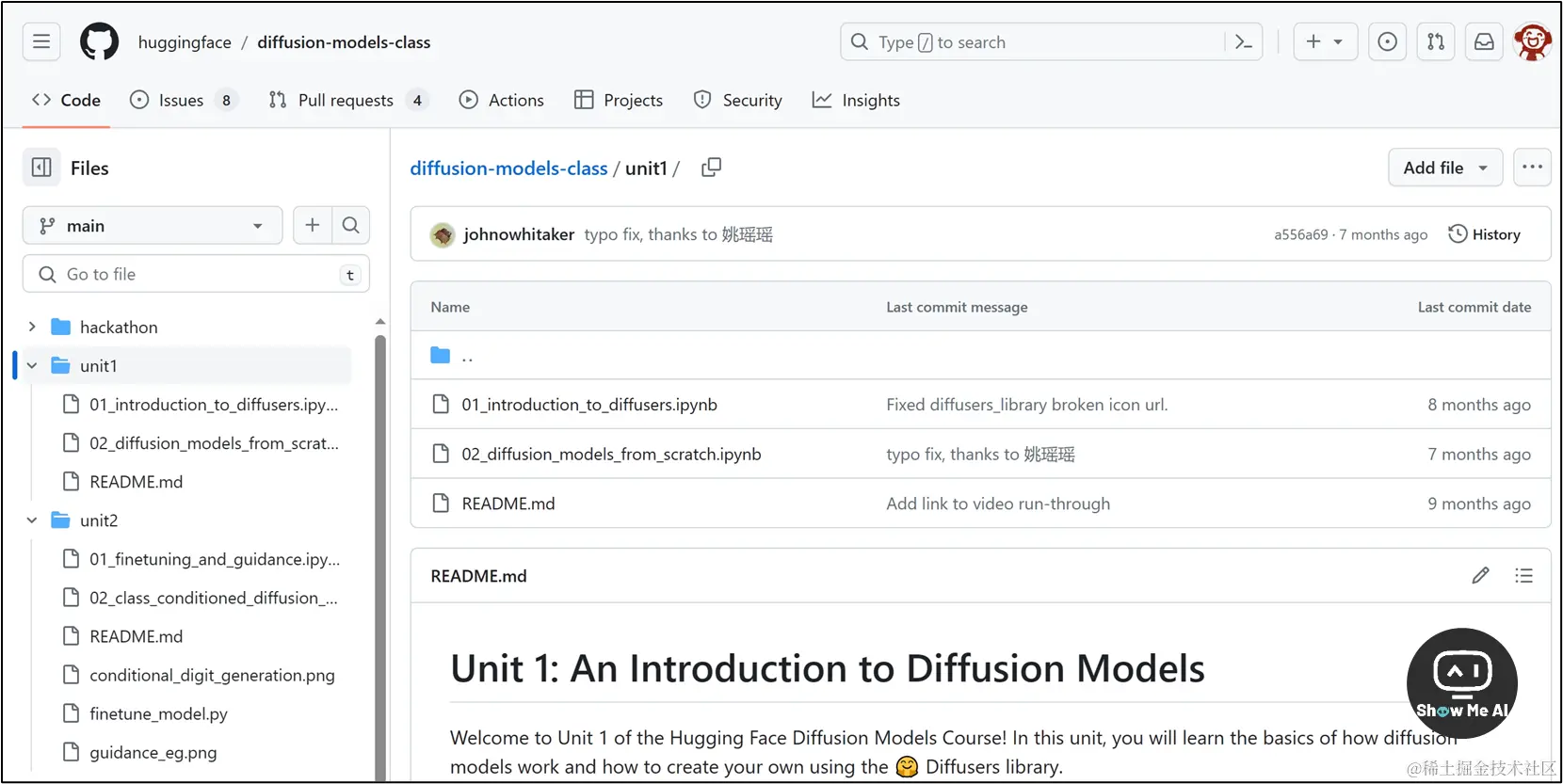Viewport: 1563px width, 784px height.
Task: Go to the Projects tab
Action: point(619,100)
